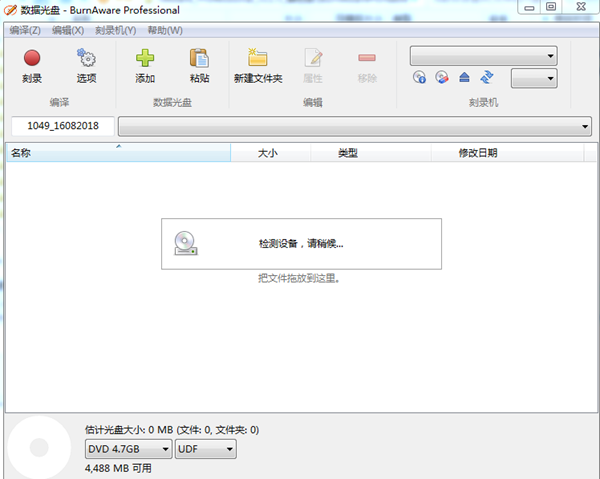Click the green Add (添加) plus icon

click(145, 64)
